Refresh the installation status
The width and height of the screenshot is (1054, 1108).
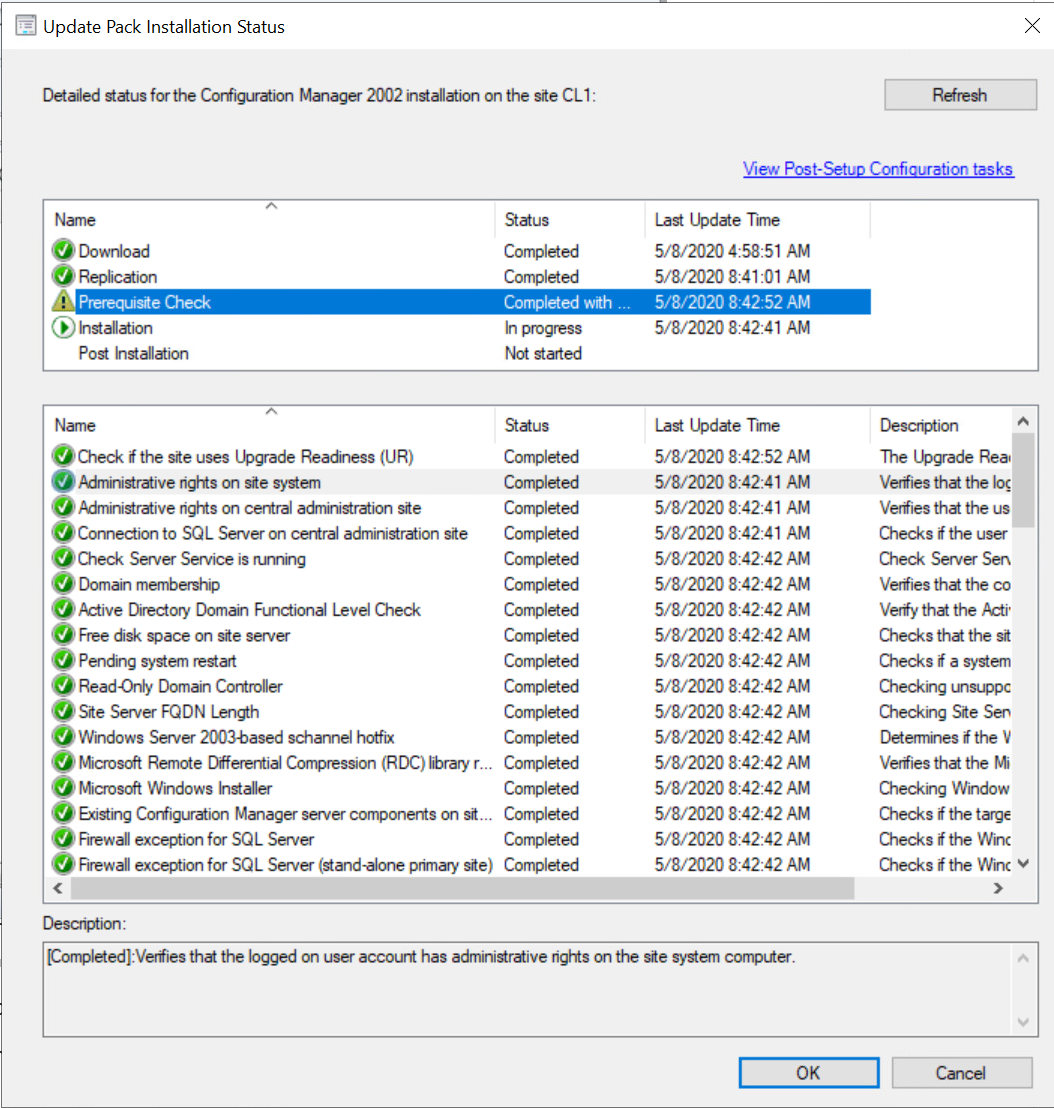960,95
